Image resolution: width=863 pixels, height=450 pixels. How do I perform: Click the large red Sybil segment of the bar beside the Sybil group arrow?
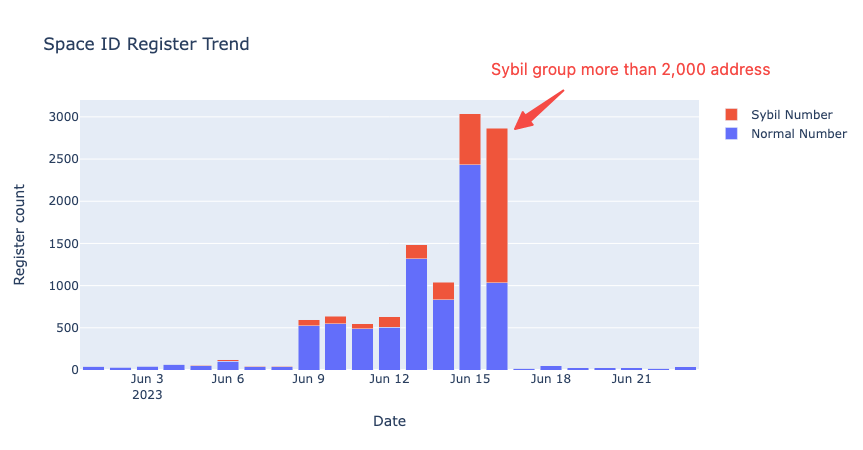click(497, 206)
